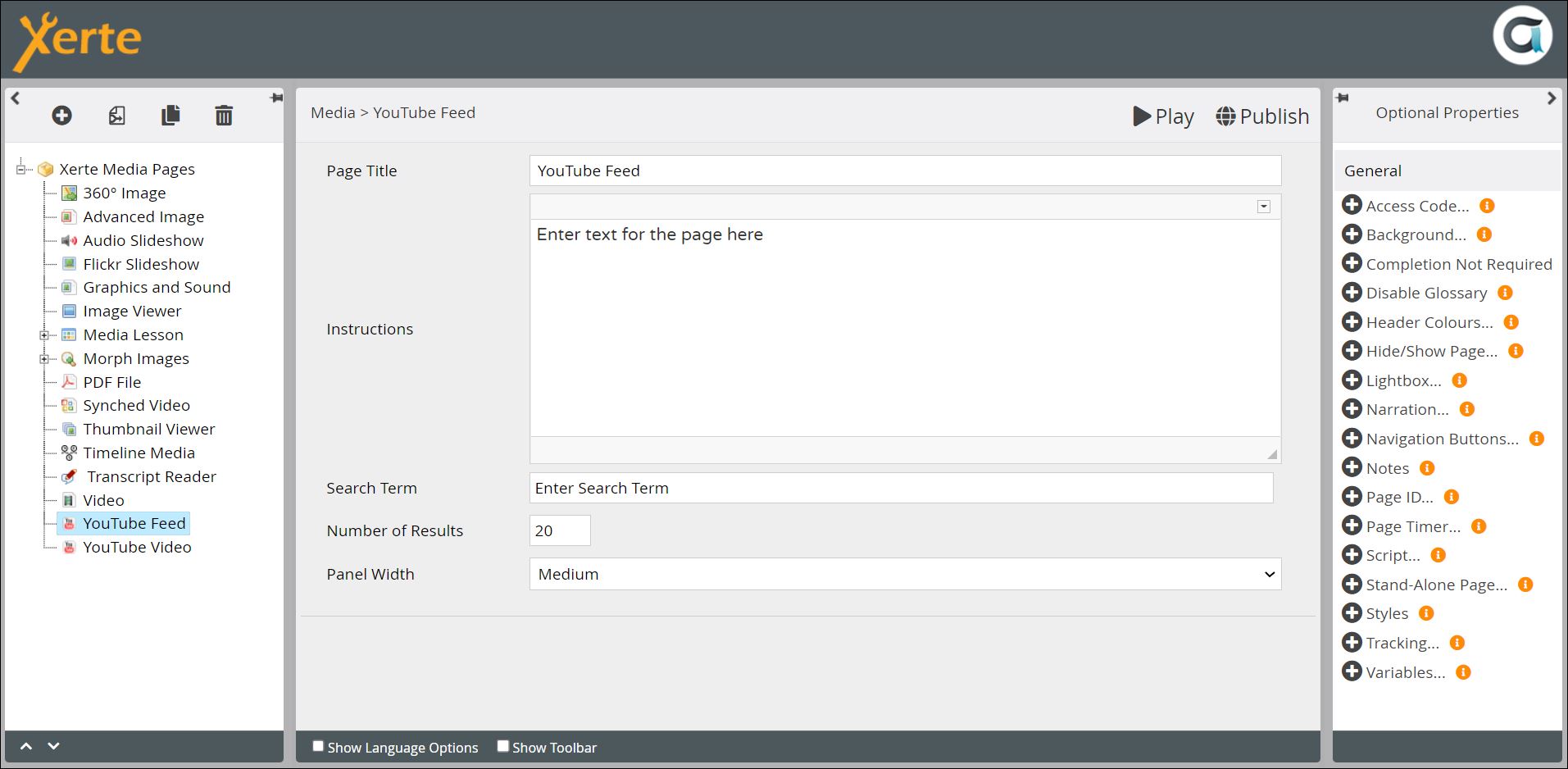
Task: Expand the Media Lesson tree node
Action: [x=44, y=334]
